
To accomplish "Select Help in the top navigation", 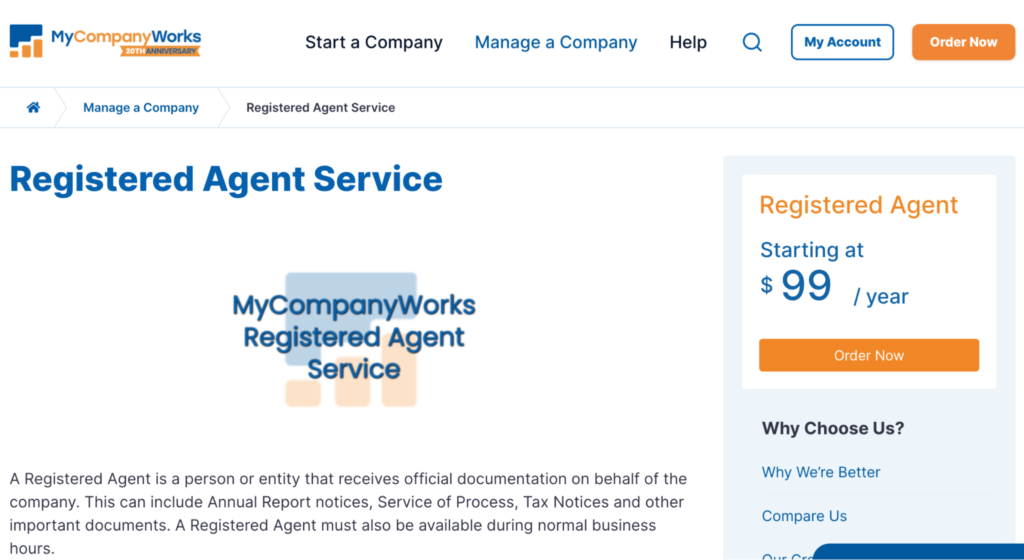I will pos(688,42).
